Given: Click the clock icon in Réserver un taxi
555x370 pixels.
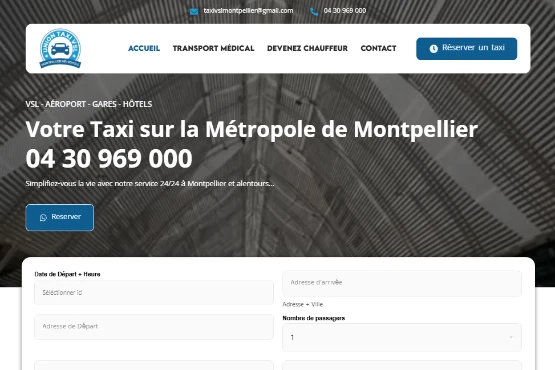Looking at the screenshot, I should coord(434,49).
